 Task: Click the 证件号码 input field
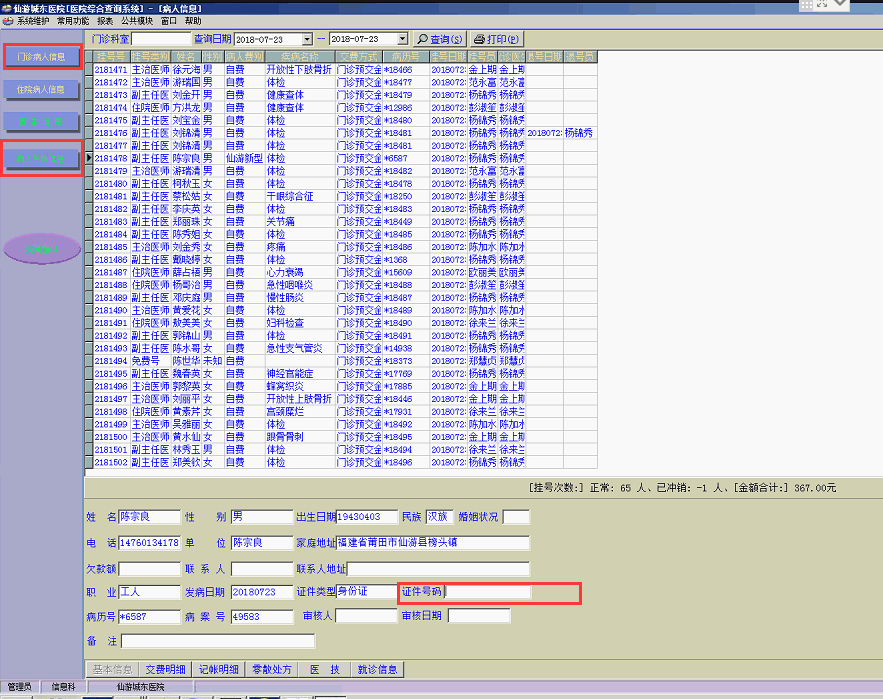(x=488, y=591)
